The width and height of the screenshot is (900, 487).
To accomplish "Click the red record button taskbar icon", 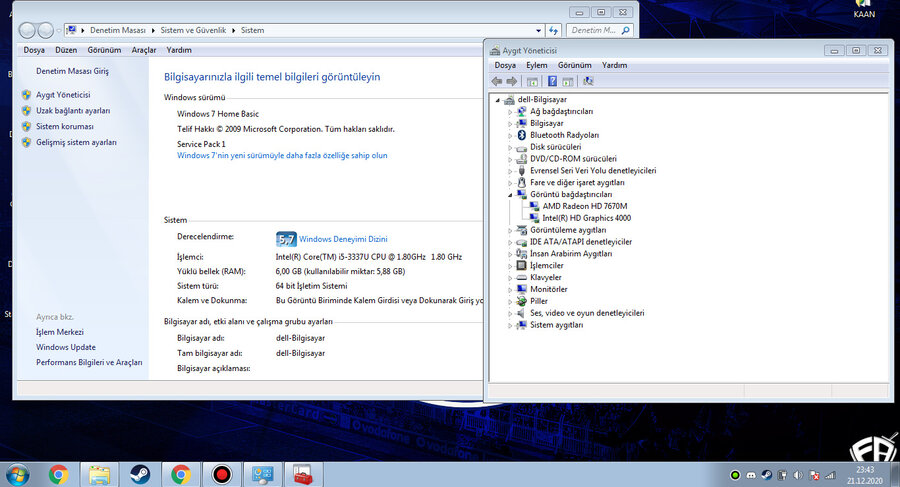I will tap(222, 474).
